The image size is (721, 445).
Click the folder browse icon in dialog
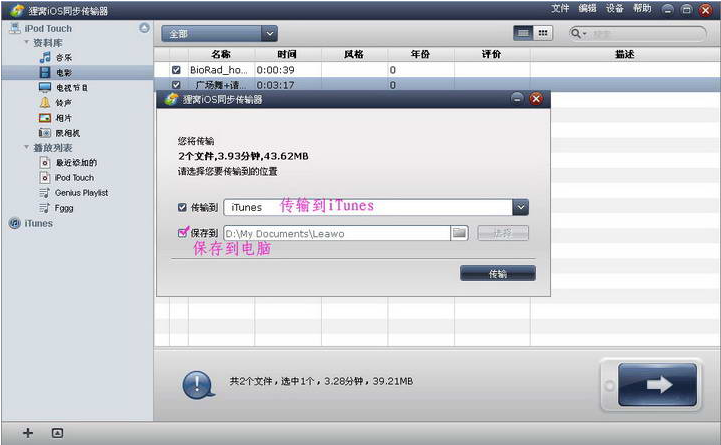pyautogui.click(x=459, y=233)
